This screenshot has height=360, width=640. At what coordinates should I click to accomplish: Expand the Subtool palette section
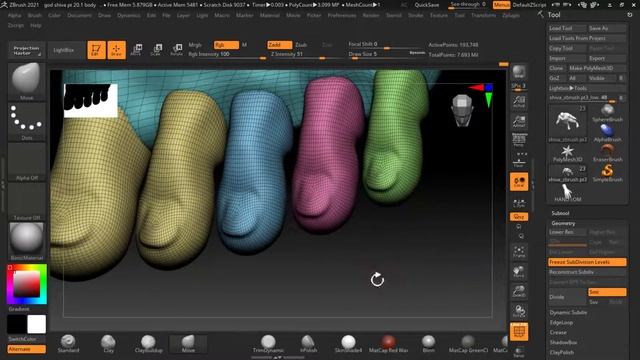point(560,213)
